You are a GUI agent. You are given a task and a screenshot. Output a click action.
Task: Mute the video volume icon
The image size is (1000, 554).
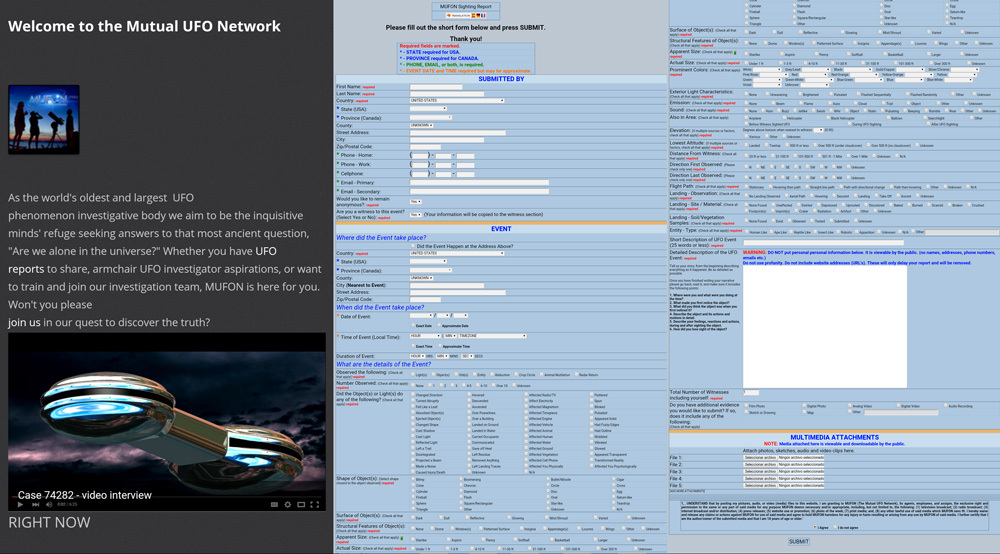(x=48, y=503)
